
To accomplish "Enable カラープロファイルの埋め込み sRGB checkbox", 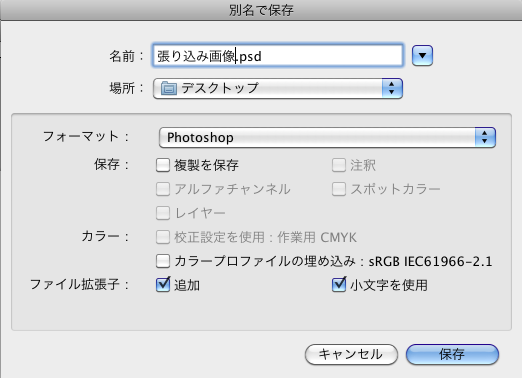I will [163, 261].
